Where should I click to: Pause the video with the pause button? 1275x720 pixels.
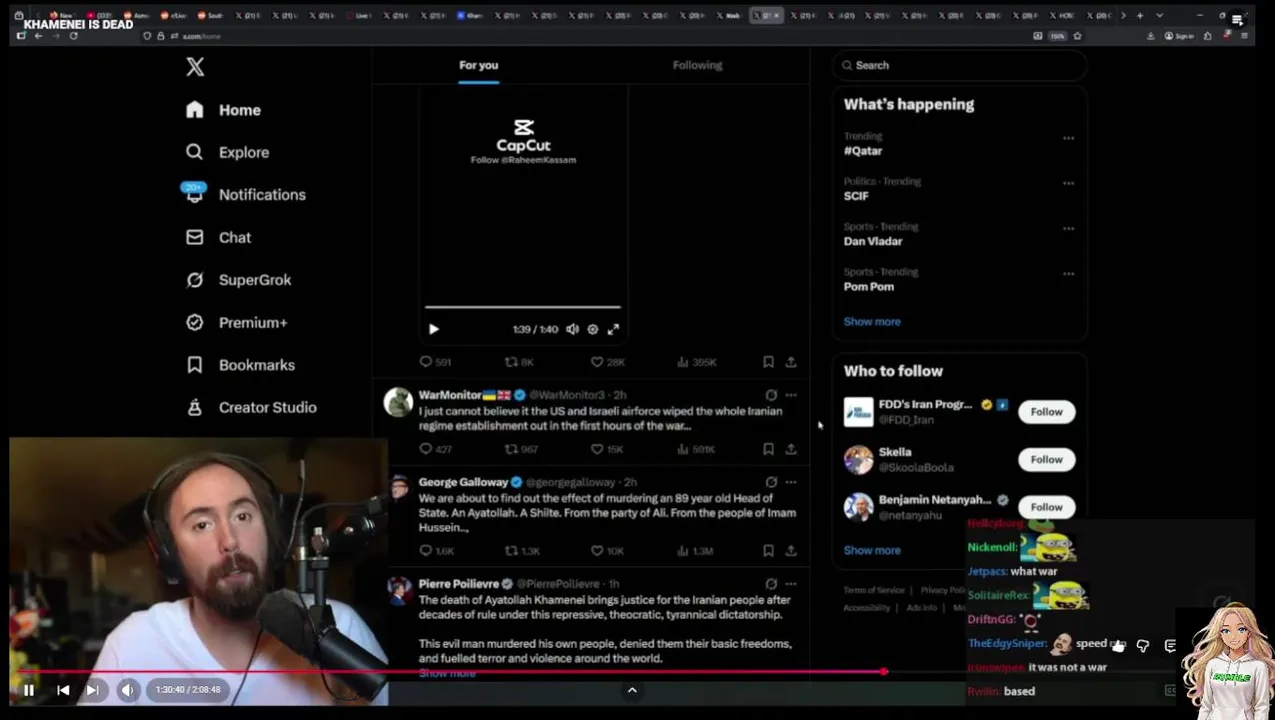click(29, 690)
